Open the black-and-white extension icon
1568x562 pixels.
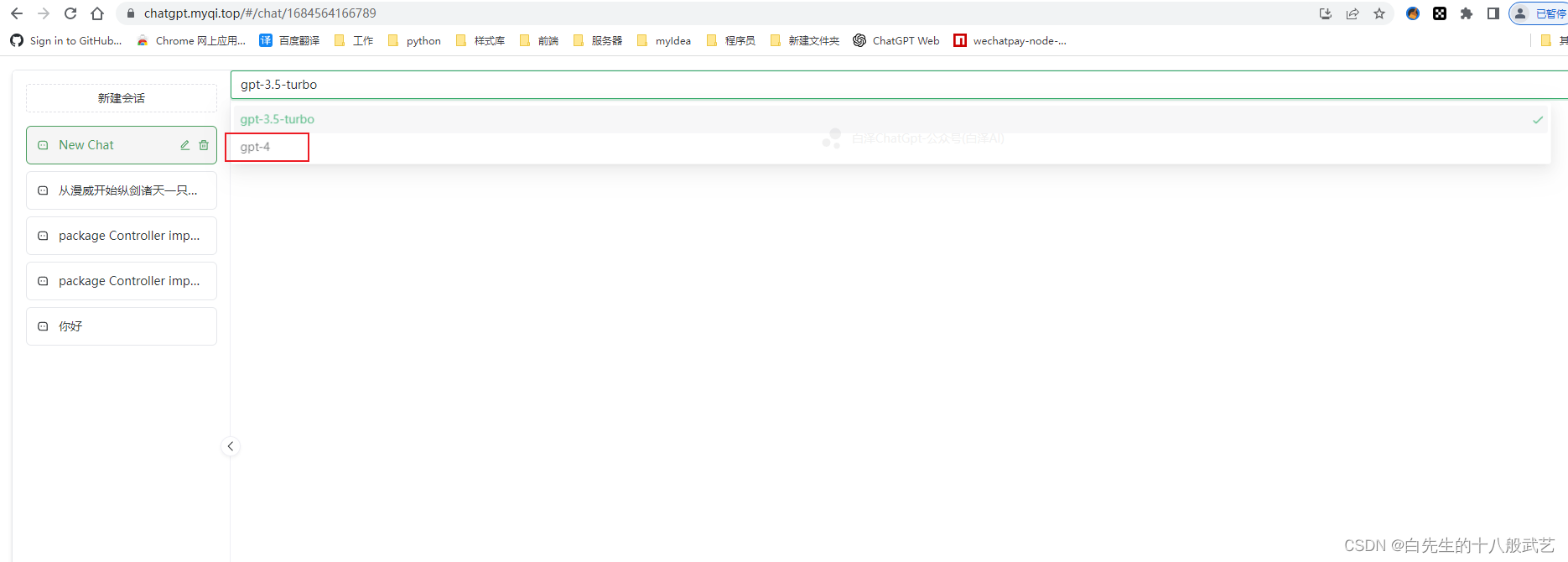[x=1440, y=13]
